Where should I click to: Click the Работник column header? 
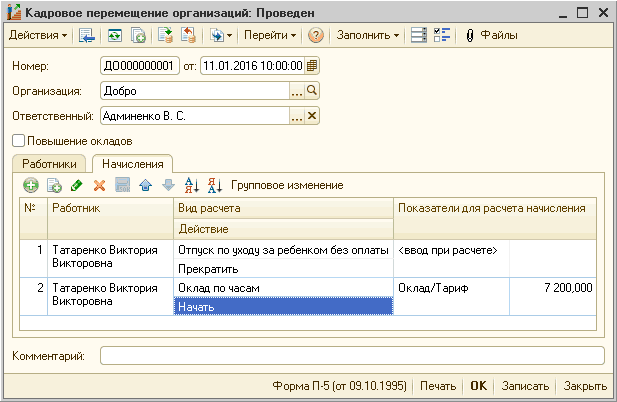click(x=111, y=218)
